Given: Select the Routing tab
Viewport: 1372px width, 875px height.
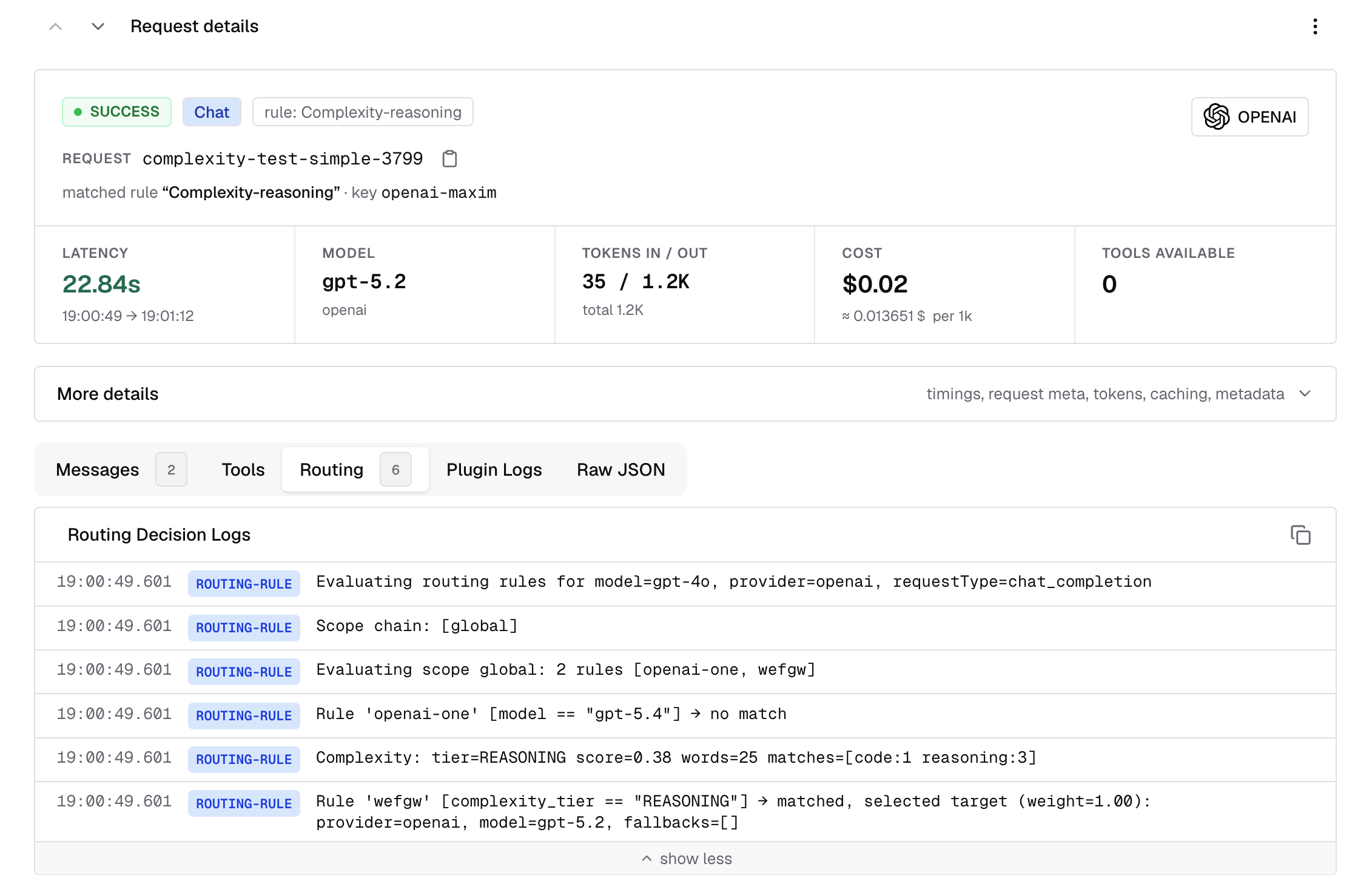Looking at the screenshot, I should point(355,470).
